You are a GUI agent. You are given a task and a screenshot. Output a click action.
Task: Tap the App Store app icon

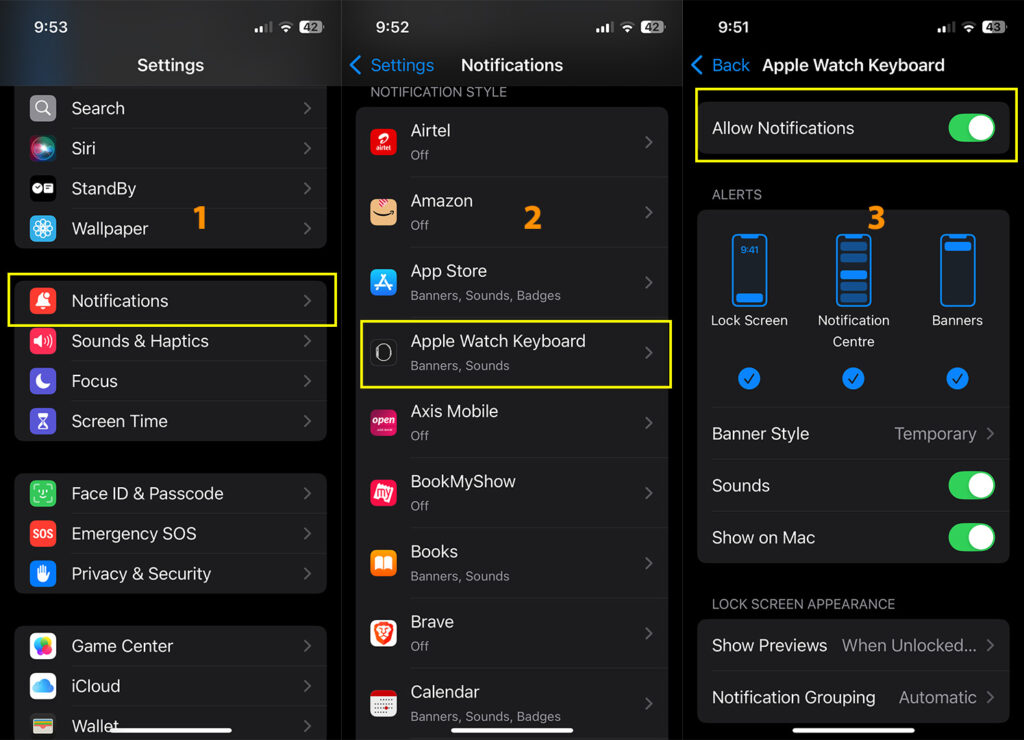(x=383, y=282)
